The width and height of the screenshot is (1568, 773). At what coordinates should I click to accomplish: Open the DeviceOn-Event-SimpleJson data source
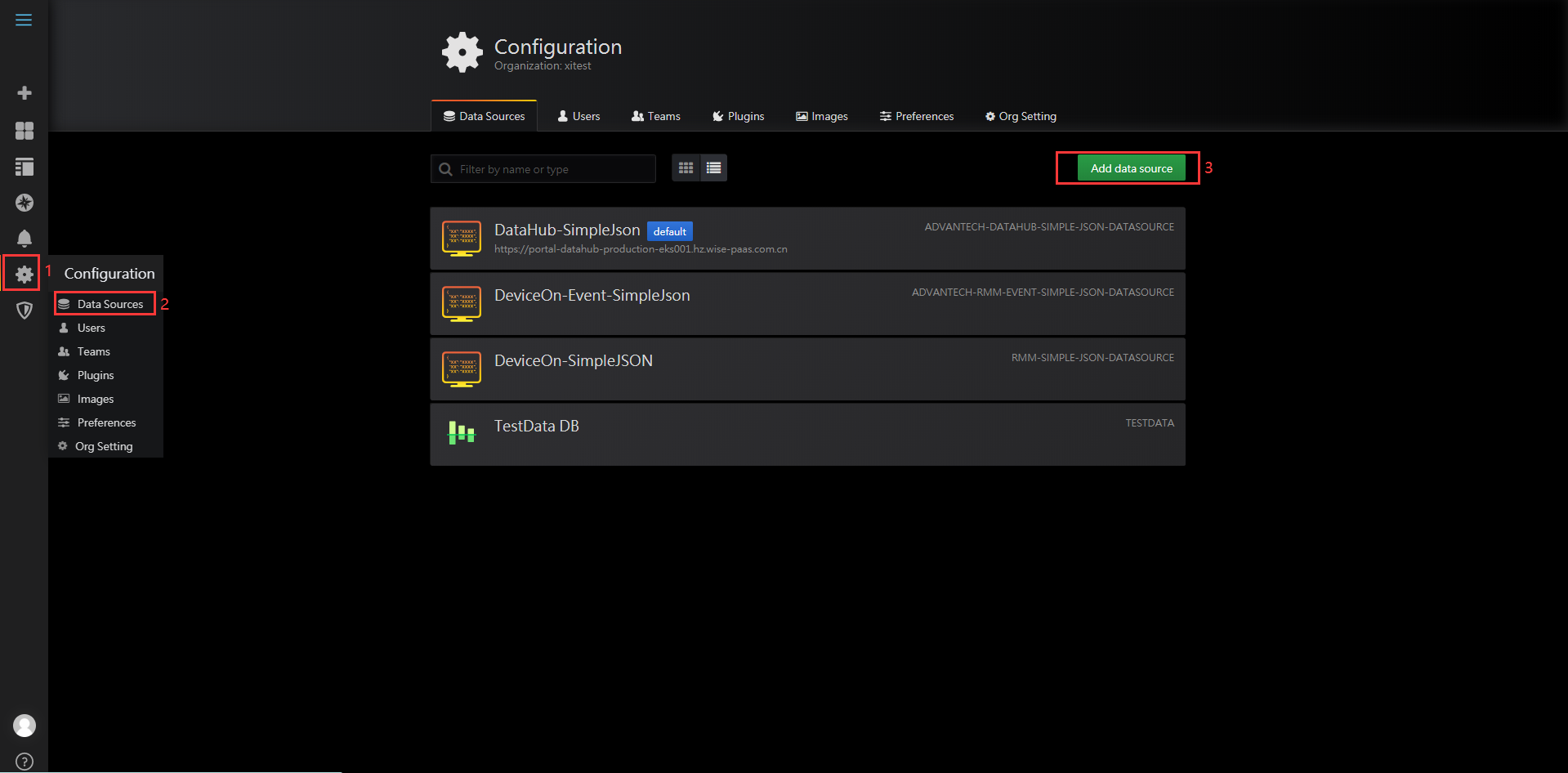tap(592, 295)
